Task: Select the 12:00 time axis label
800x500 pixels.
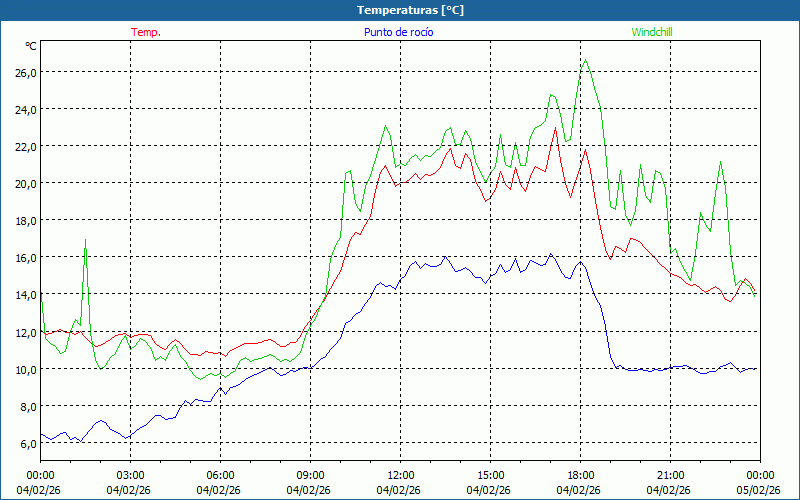Action: pos(400,475)
